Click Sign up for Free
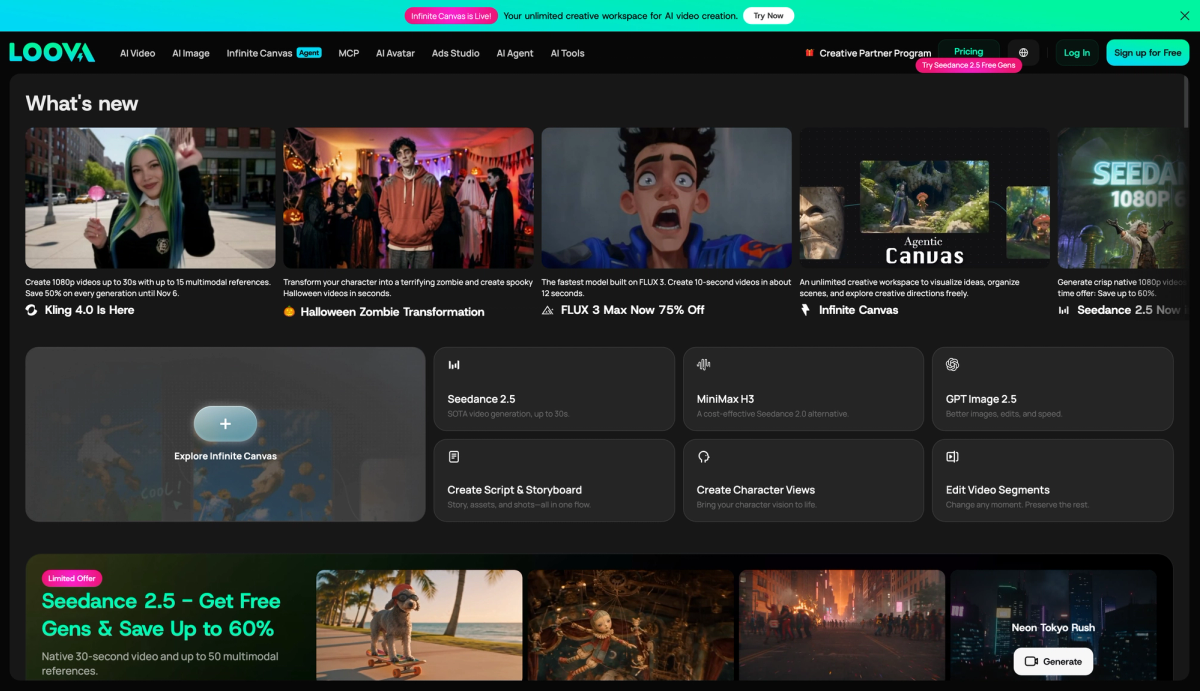The width and height of the screenshot is (1200, 691). pos(1147,53)
